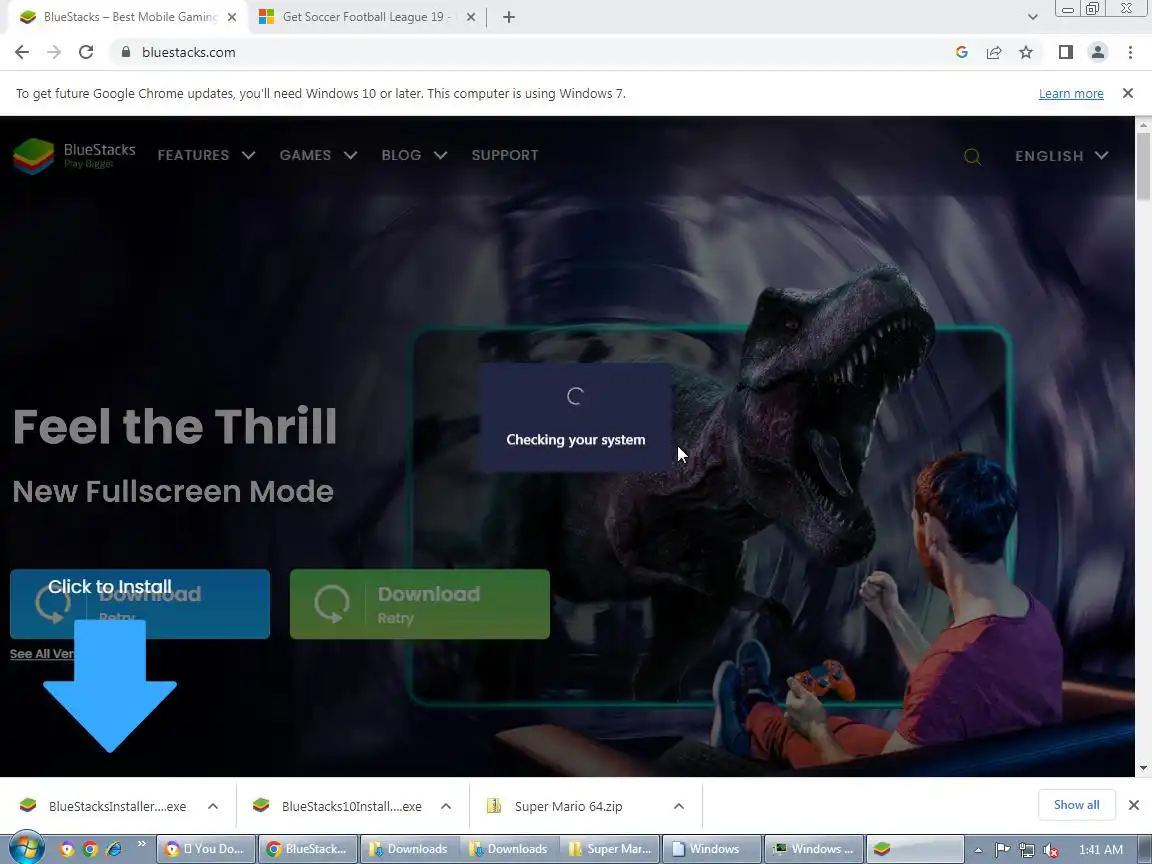Open BlueStacks10Install exe download

coord(351,806)
